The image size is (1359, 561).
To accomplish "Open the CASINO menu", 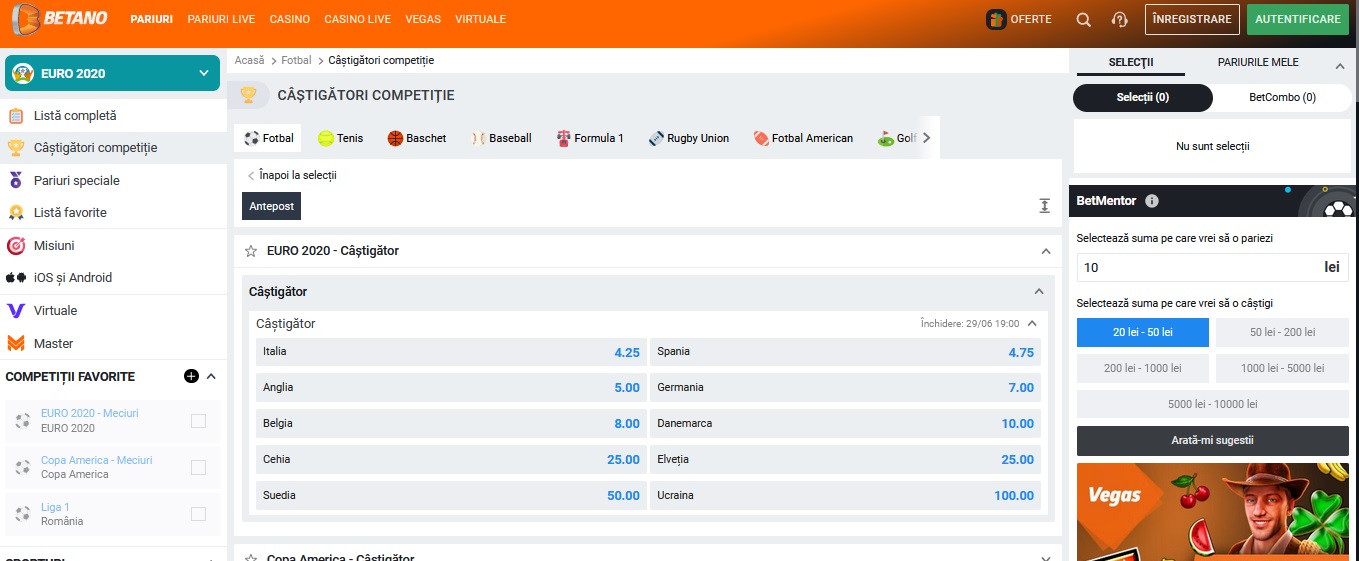I will (x=290, y=19).
